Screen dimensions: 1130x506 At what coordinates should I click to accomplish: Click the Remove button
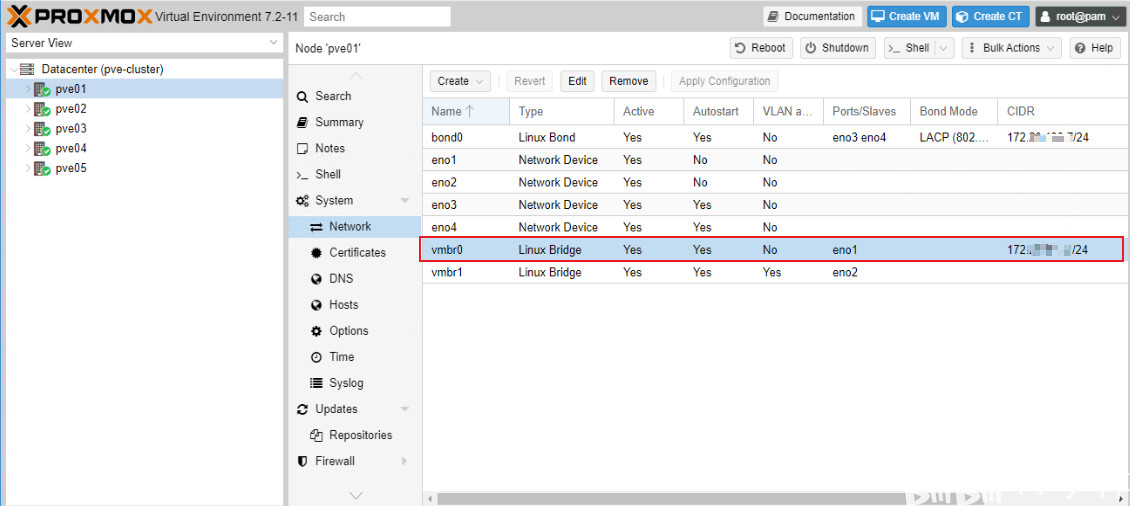coord(628,81)
